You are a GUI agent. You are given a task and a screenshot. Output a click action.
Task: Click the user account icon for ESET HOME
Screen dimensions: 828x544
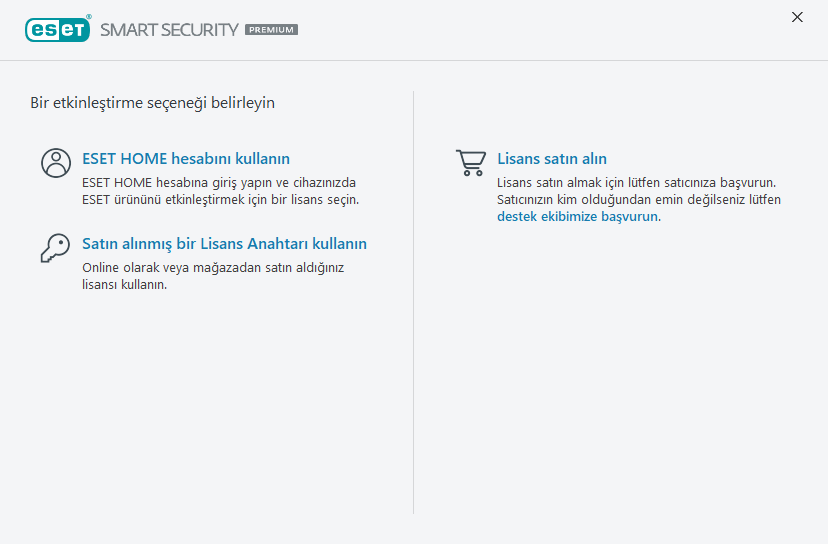click(x=56, y=163)
